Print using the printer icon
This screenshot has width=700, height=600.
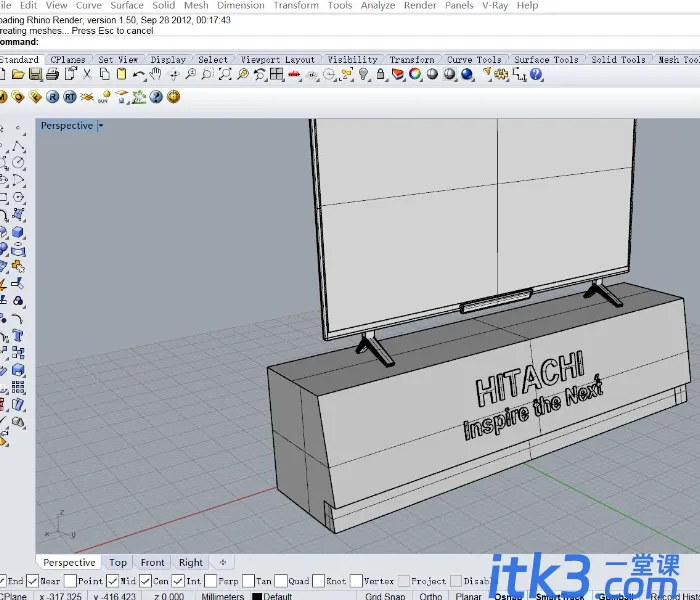53,75
